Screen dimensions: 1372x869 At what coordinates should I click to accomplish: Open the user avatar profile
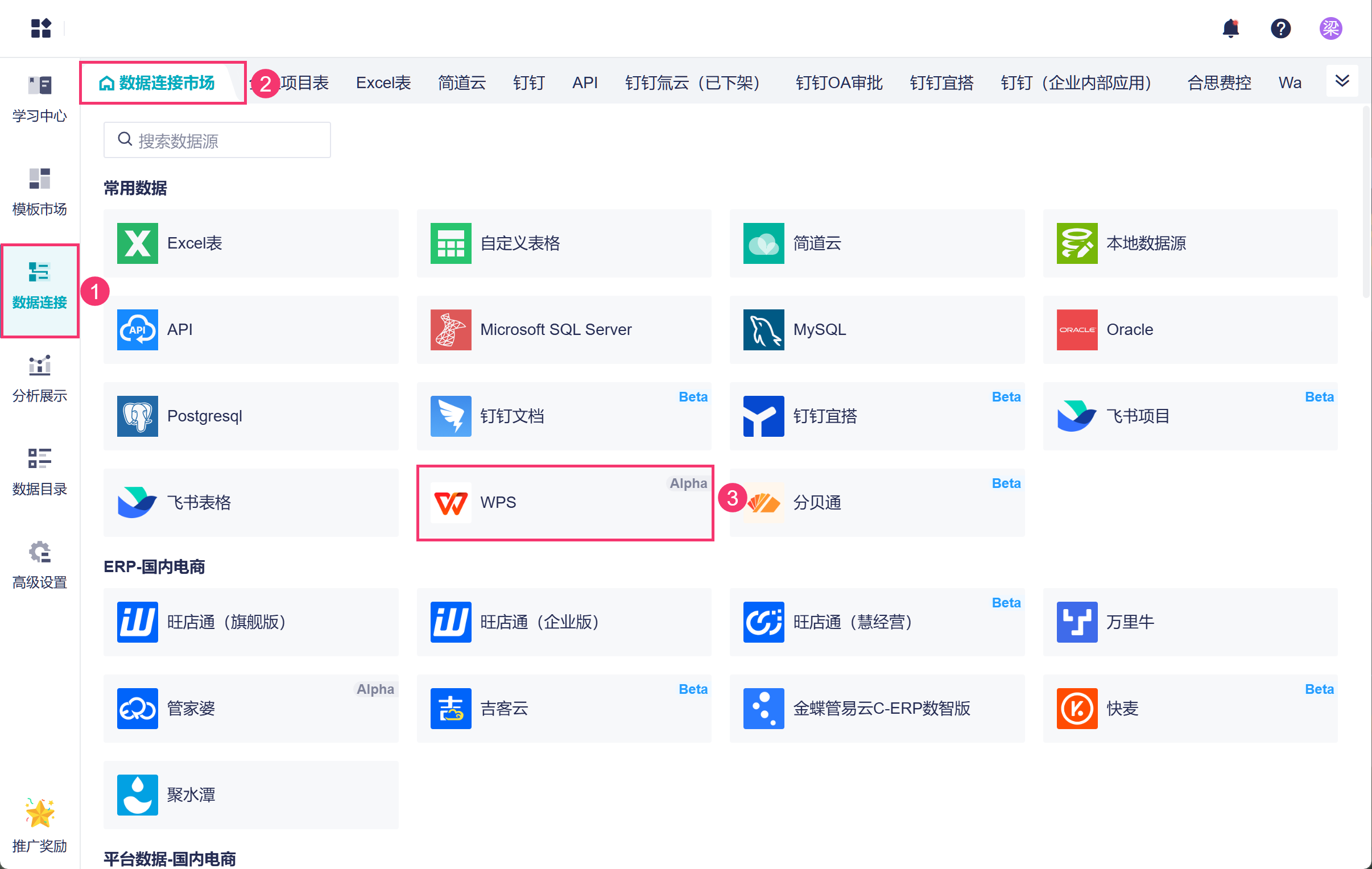tap(1330, 28)
